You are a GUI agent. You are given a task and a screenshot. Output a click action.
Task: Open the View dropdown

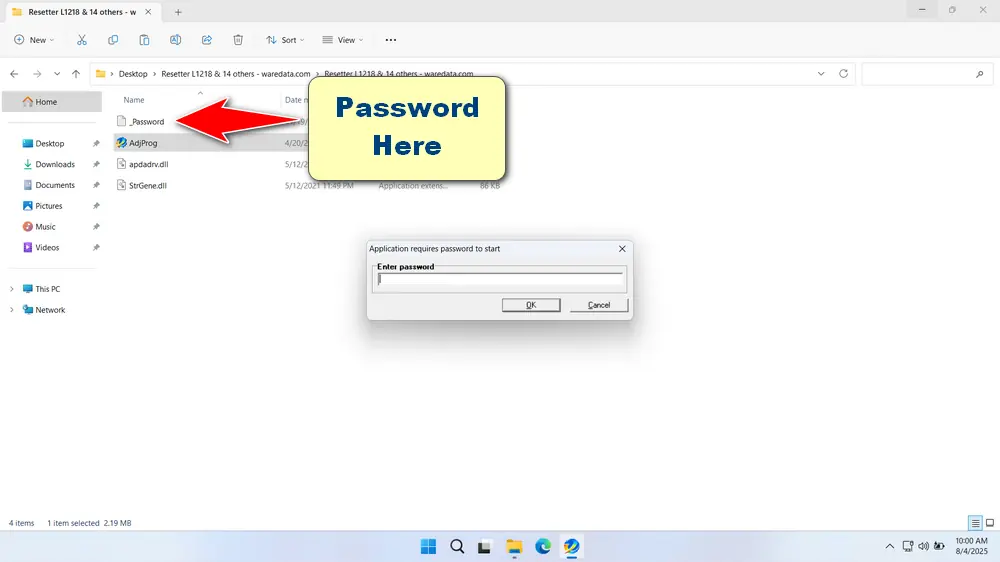coord(342,40)
